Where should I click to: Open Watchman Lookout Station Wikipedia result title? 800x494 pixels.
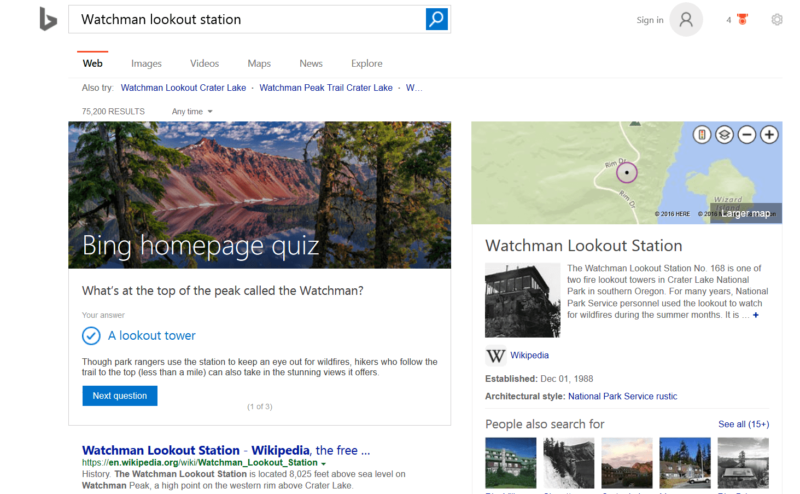tap(226, 450)
